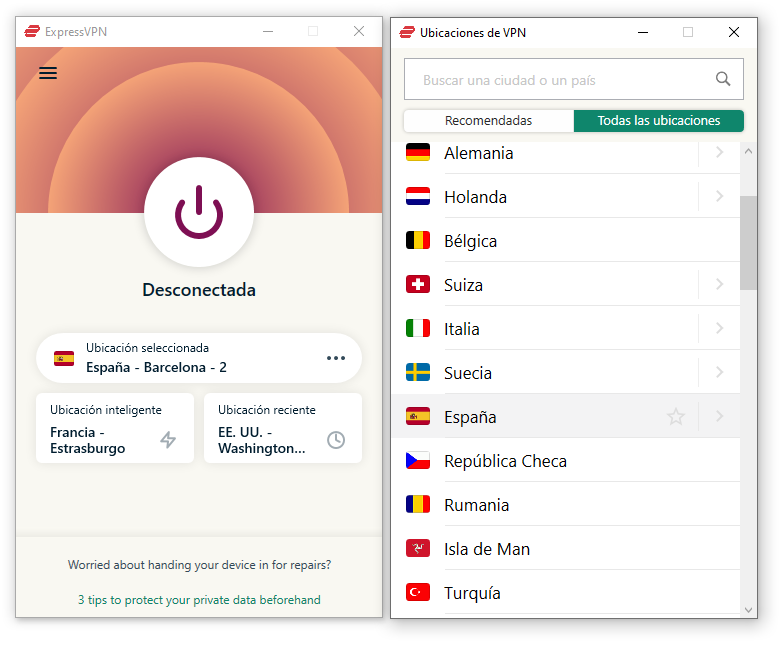
Task: Expand the Suecia locations chevron
Action: pyautogui.click(x=719, y=372)
